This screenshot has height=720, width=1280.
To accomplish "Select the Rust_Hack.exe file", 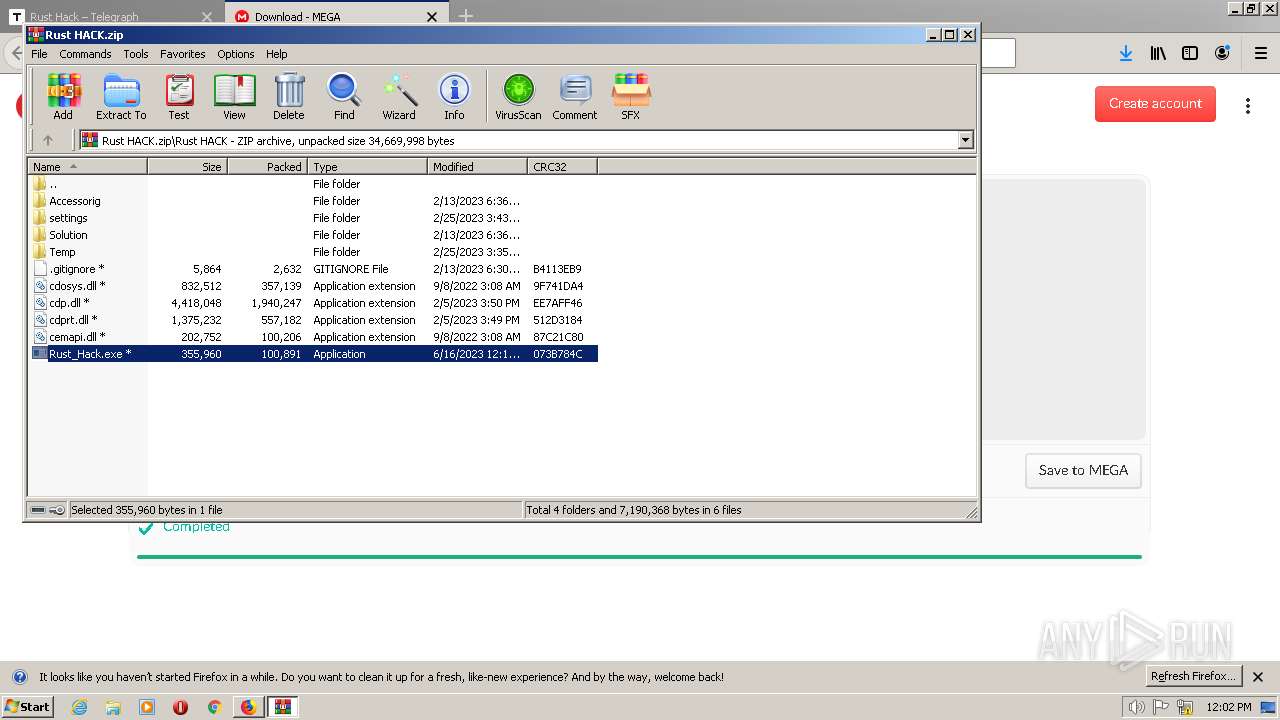I will [x=313, y=354].
